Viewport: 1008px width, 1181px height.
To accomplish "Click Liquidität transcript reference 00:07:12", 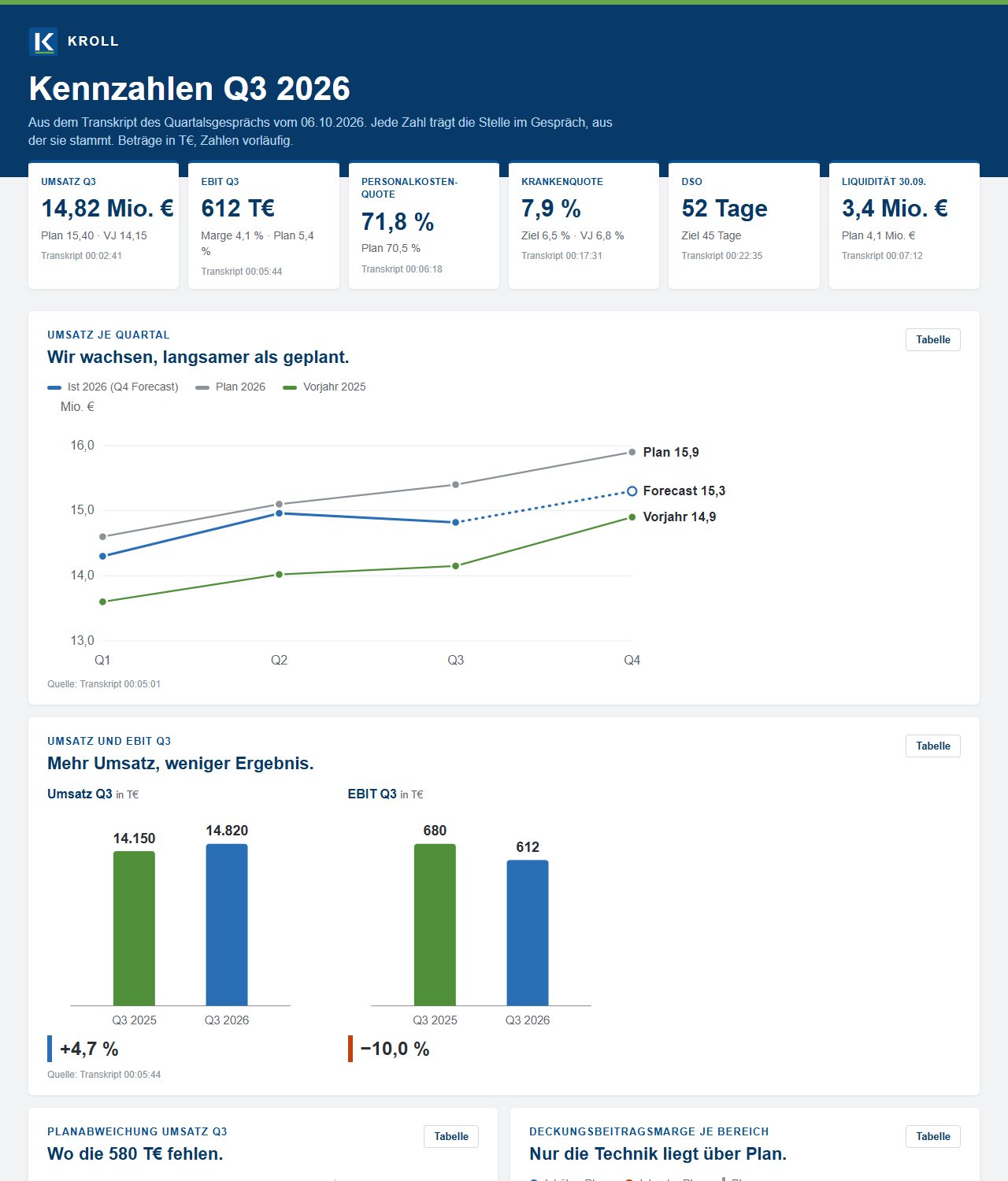I will [882, 256].
